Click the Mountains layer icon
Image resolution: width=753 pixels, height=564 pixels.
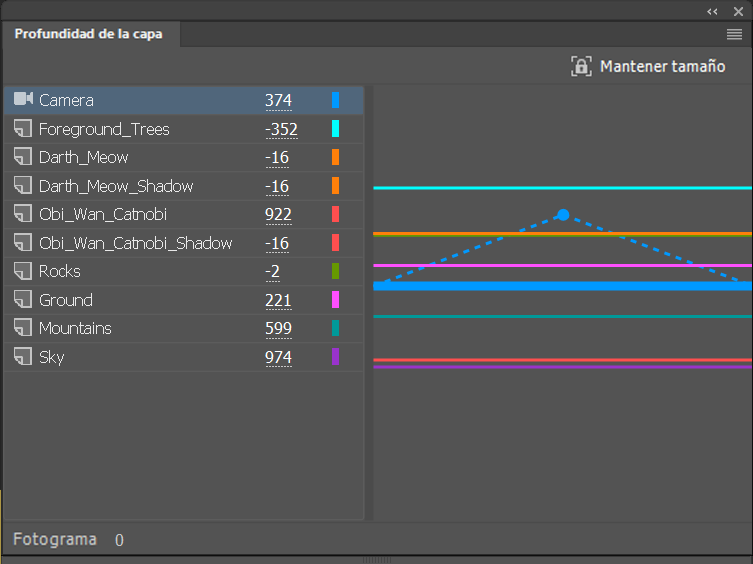click(23, 328)
